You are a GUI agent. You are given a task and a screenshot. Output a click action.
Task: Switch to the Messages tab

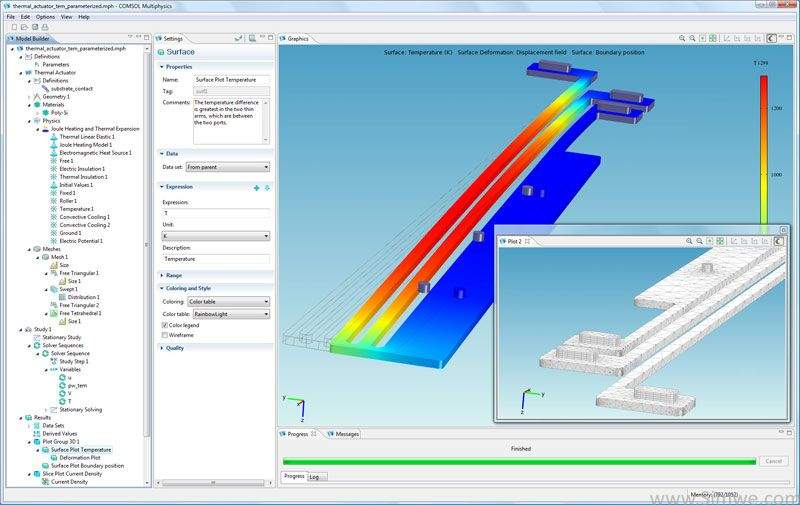pyautogui.click(x=343, y=434)
